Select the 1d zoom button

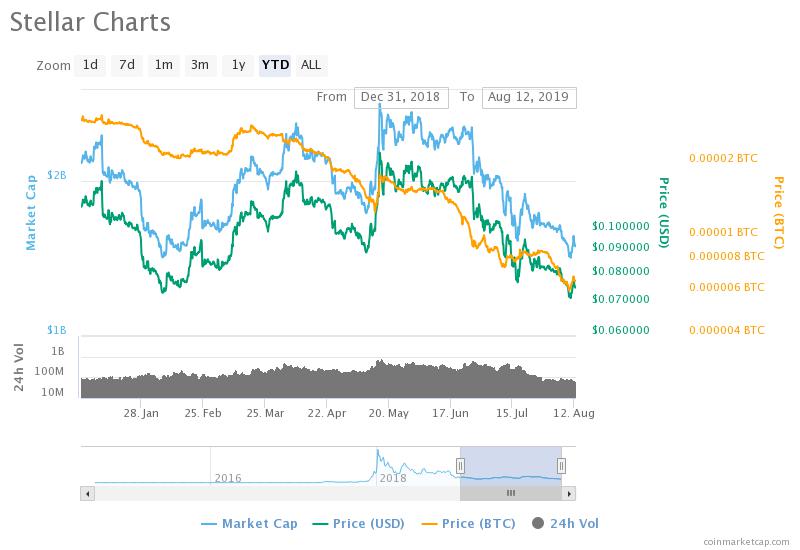pos(90,65)
